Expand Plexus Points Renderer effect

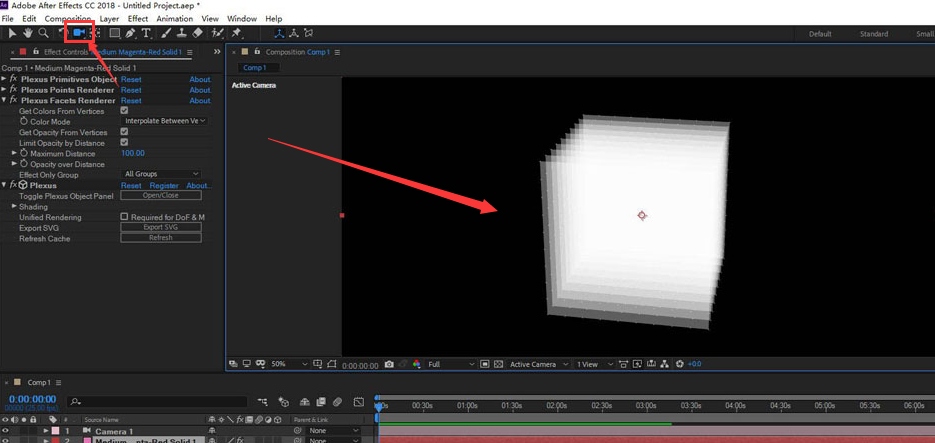pos(4,89)
